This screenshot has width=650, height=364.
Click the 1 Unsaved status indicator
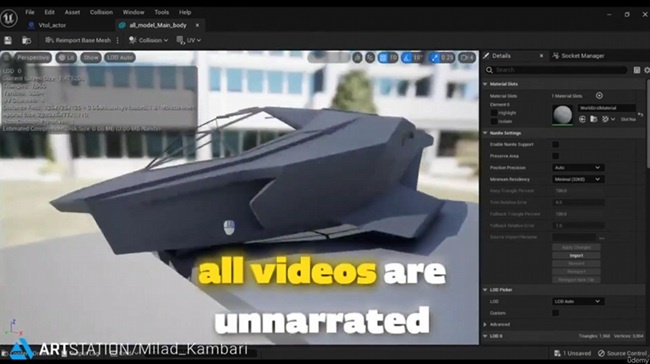572,353
